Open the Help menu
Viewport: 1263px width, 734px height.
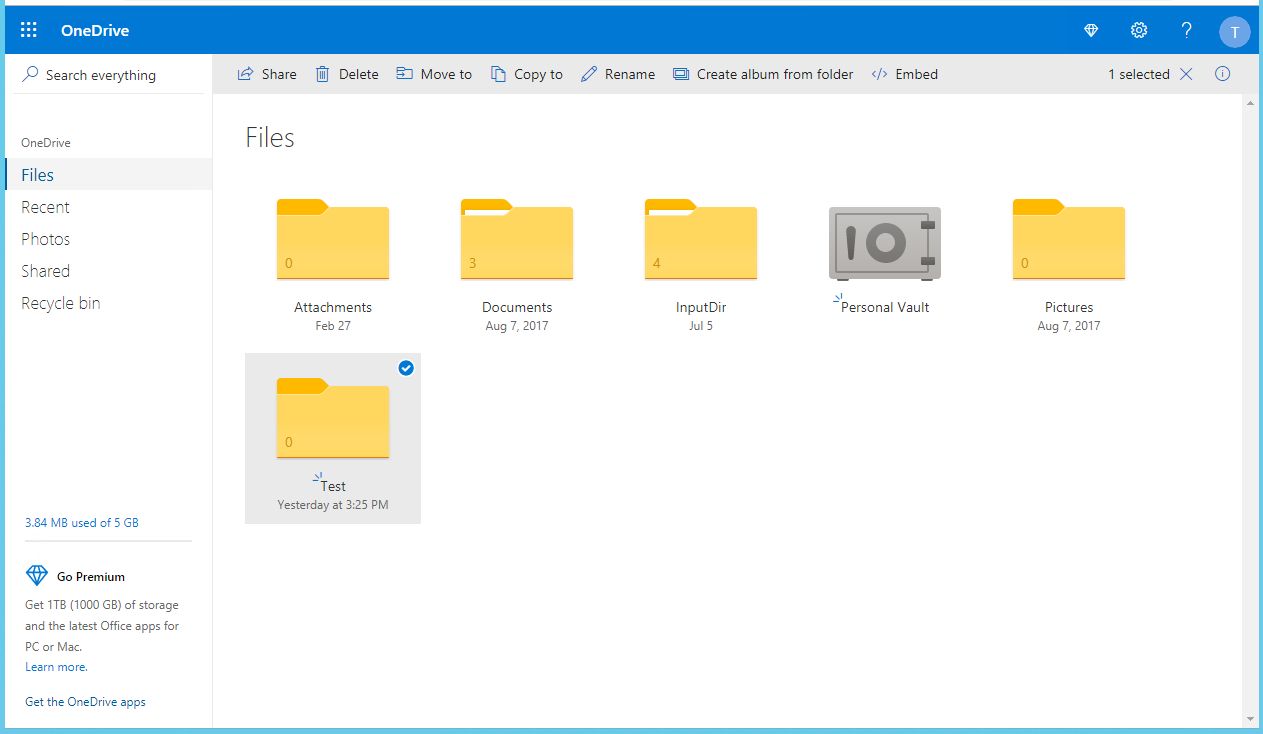click(1186, 30)
